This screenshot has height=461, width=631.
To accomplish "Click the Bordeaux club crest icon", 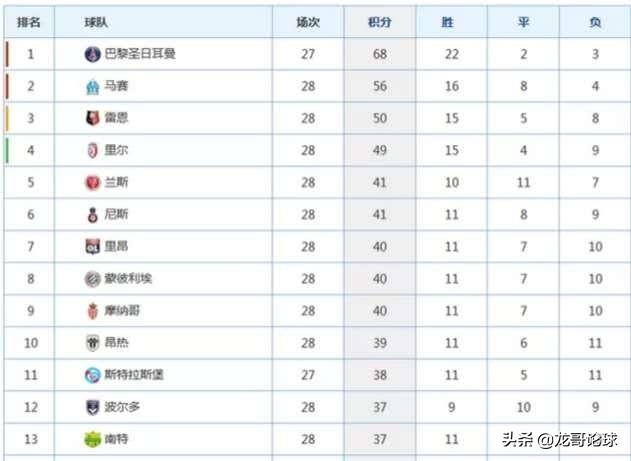I will 93,407.
